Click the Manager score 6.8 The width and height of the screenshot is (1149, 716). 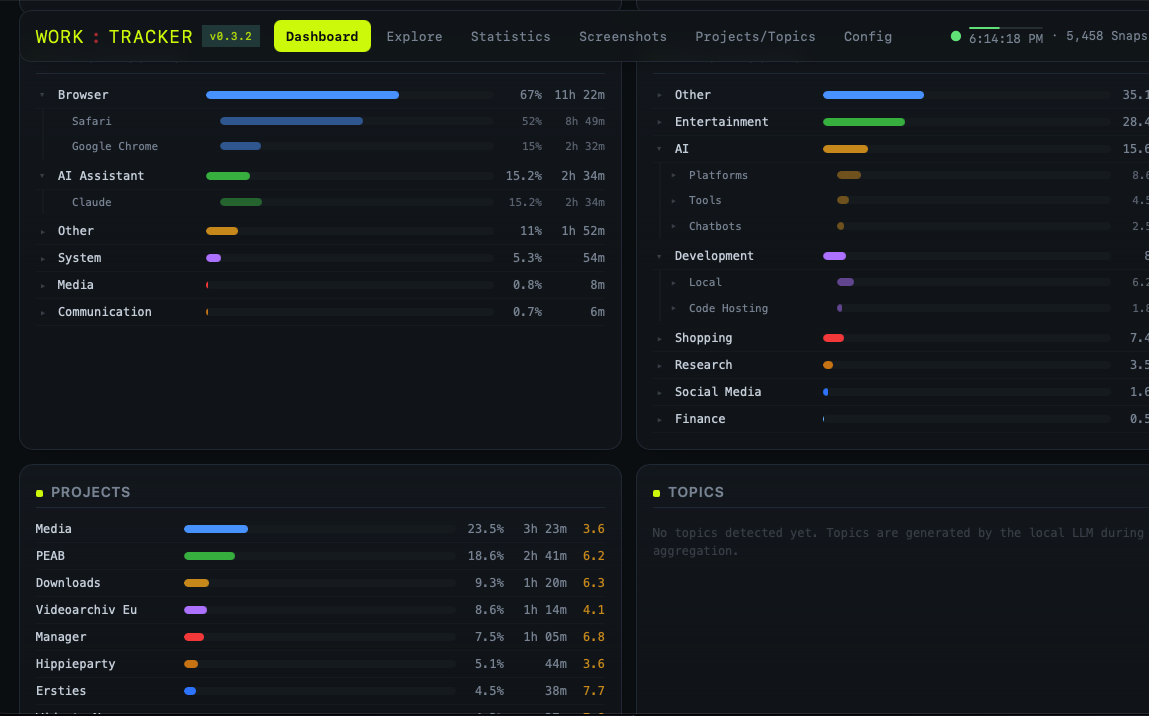[594, 638]
